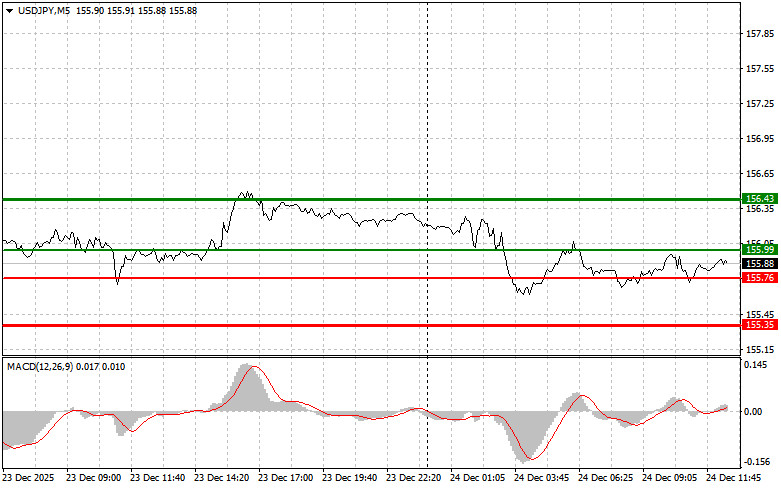781x489 pixels.
Task: Click the 157.55 price scale value
Action: tap(760, 69)
